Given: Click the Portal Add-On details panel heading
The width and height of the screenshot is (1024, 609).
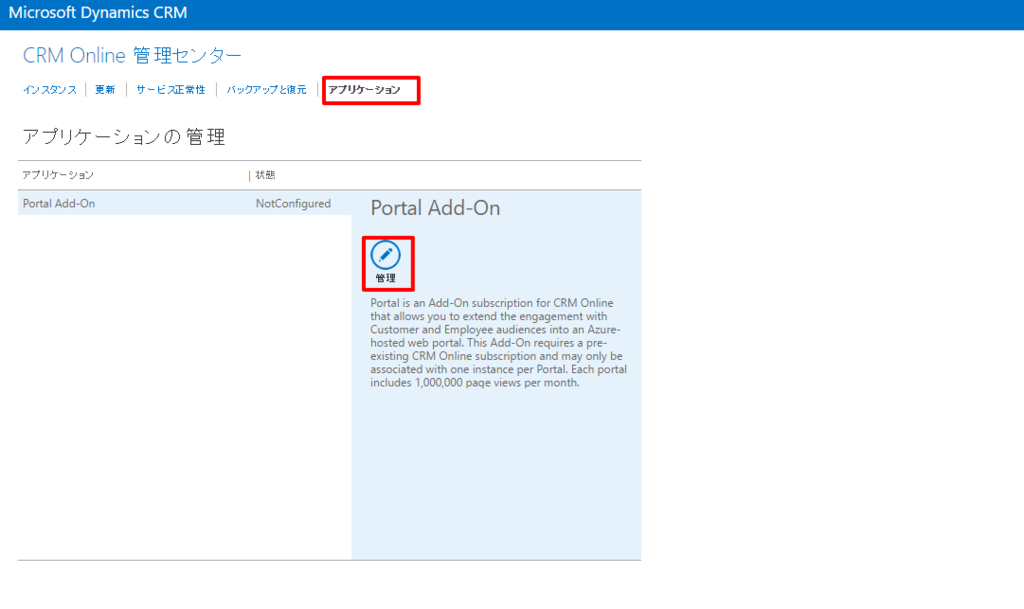Looking at the screenshot, I should pos(435,208).
